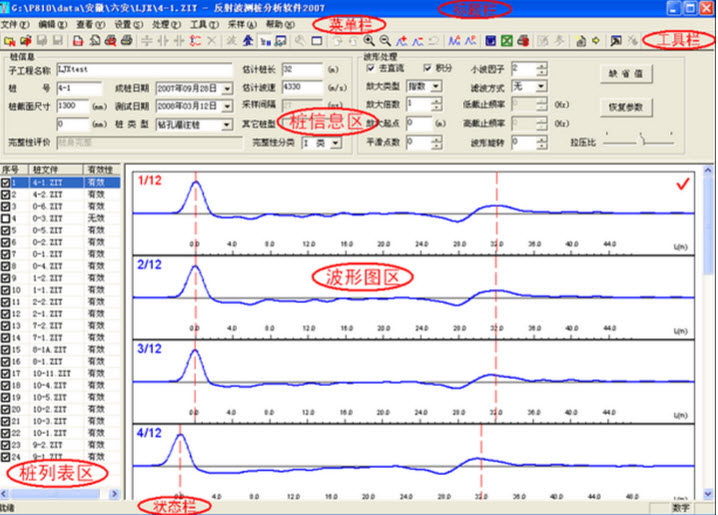The image size is (718, 515).
Task: Toggle checkbox for row 20 (10-2.ZIT)
Action: tap(5, 409)
